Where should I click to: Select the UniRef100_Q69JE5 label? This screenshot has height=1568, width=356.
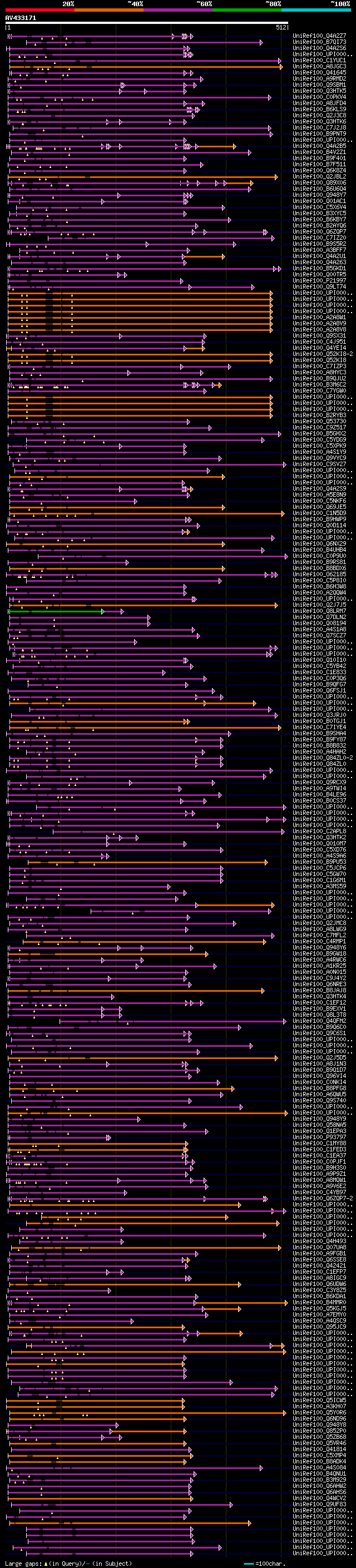pyautogui.click(x=319, y=507)
